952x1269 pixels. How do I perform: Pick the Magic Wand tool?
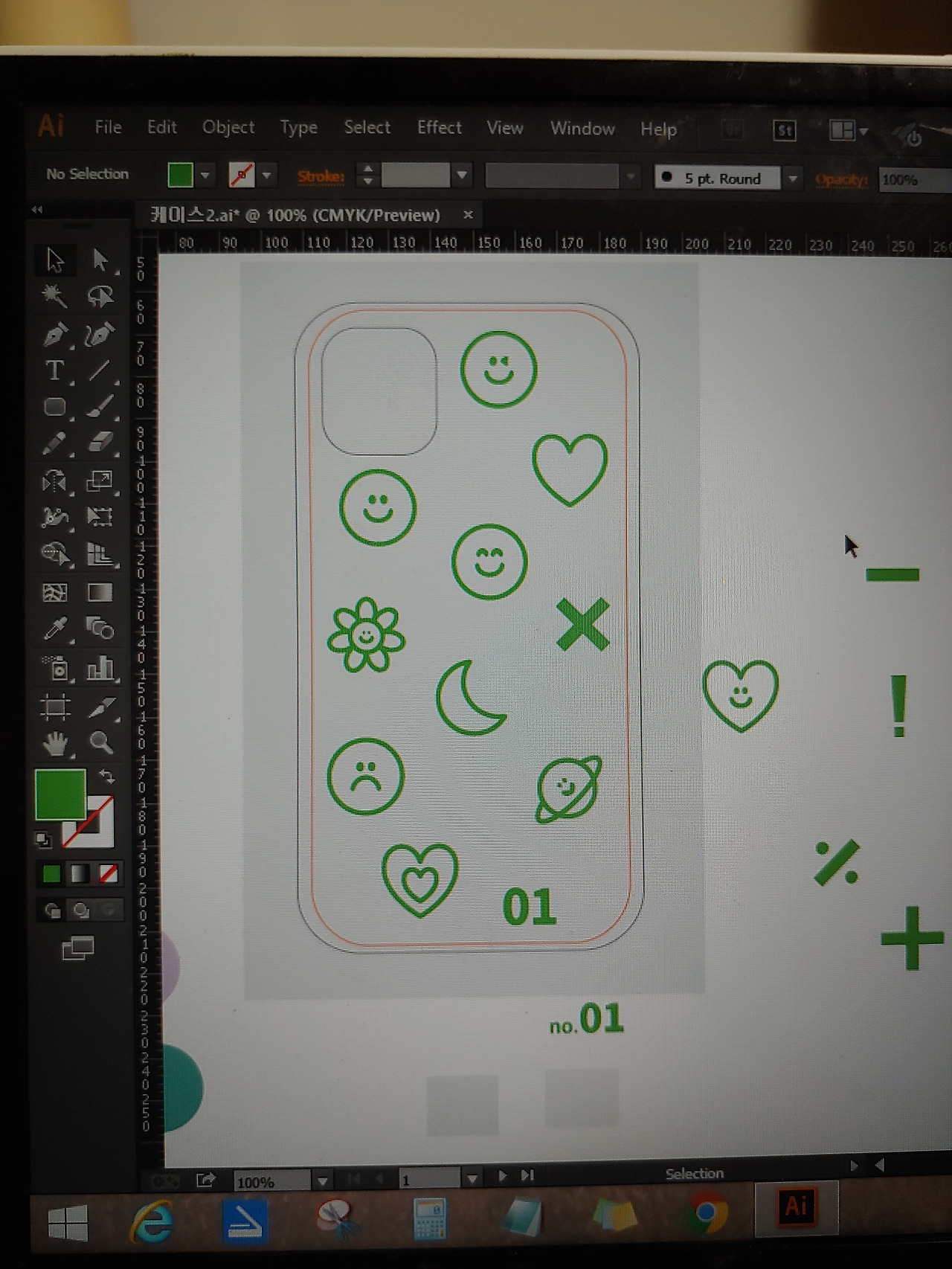pos(54,296)
